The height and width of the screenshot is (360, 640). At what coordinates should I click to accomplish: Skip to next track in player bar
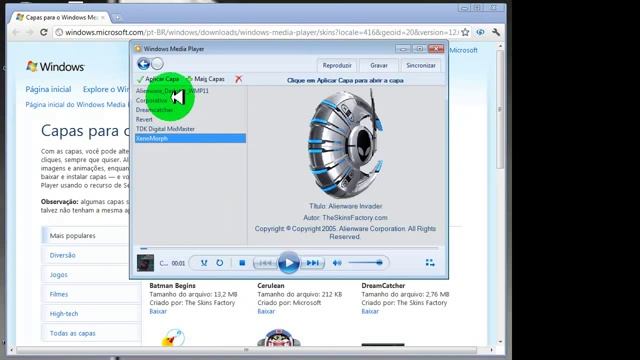coord(312,263)
